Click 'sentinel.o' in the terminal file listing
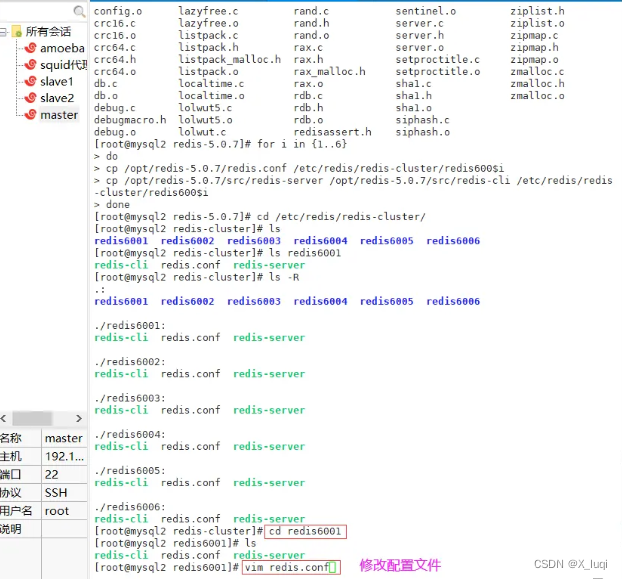Viewport: 622px width, 579px height. point(426,11)
